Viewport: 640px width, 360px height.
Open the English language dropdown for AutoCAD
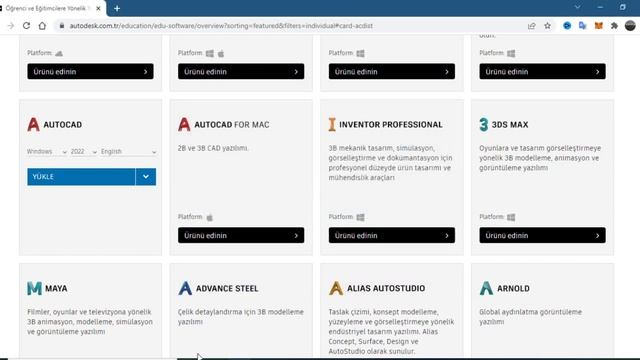pos(129,151)
